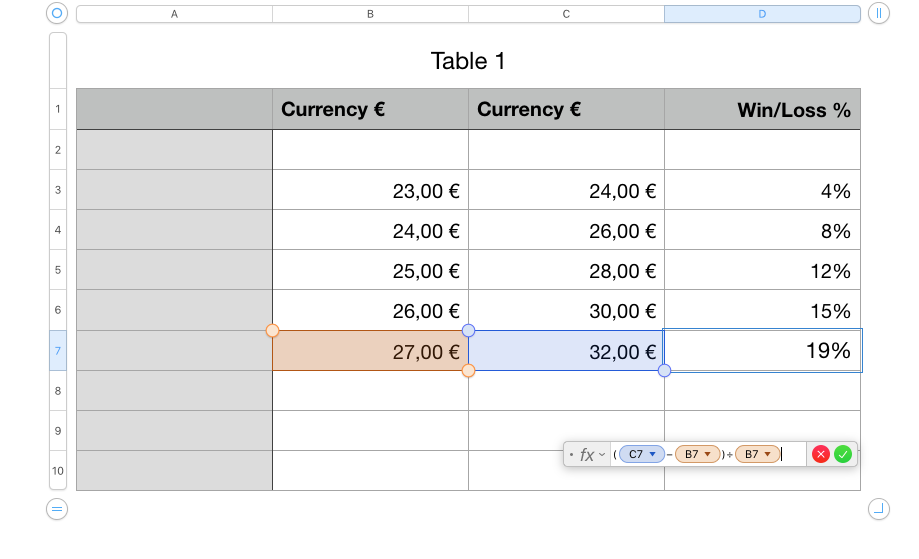This screenshot has height=559, width=919.
Task: Click the formula bar drag handle dot
Action: [571, 455]
